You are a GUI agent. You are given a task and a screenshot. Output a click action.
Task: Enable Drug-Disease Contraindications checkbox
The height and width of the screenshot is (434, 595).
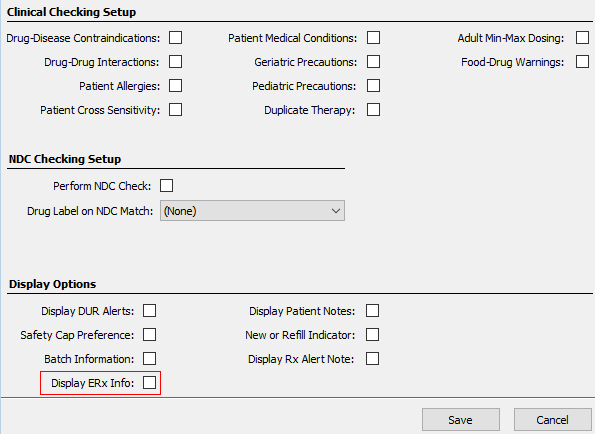(x=175, y=38)
